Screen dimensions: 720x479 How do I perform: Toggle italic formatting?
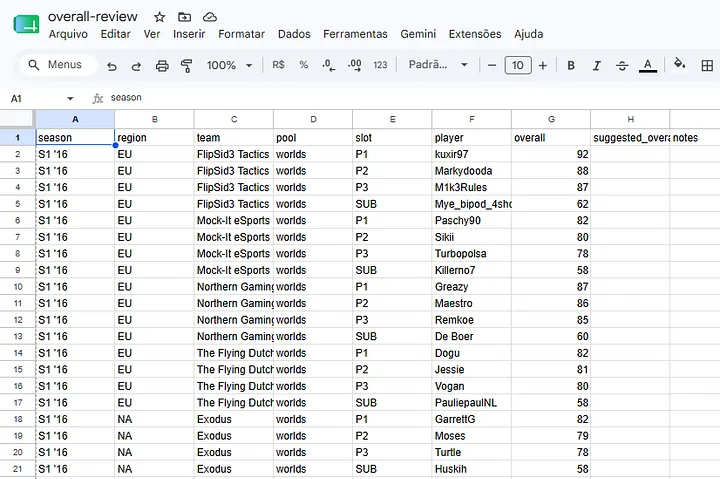coord(596,65)
